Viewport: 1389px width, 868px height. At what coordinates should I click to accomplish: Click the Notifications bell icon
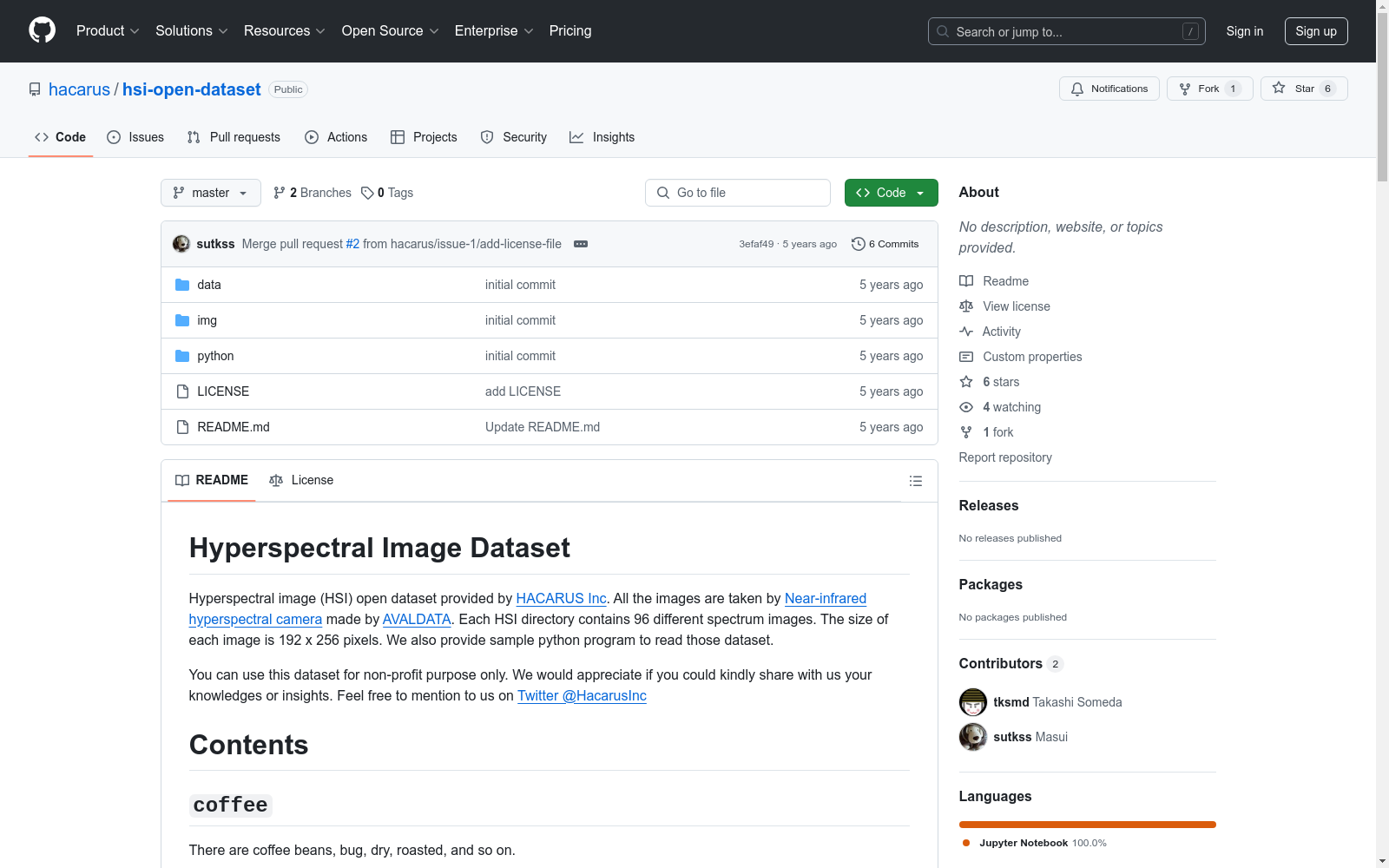1077,88
